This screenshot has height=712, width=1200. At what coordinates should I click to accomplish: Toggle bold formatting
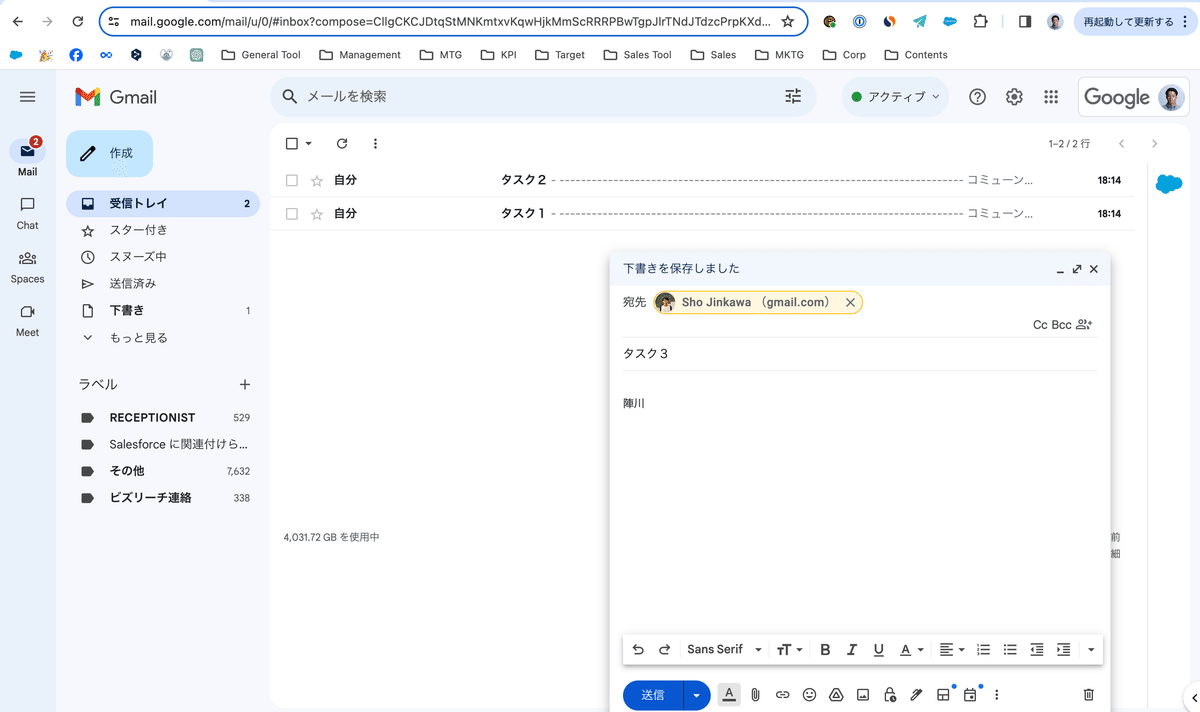click(x=825, y=650)
